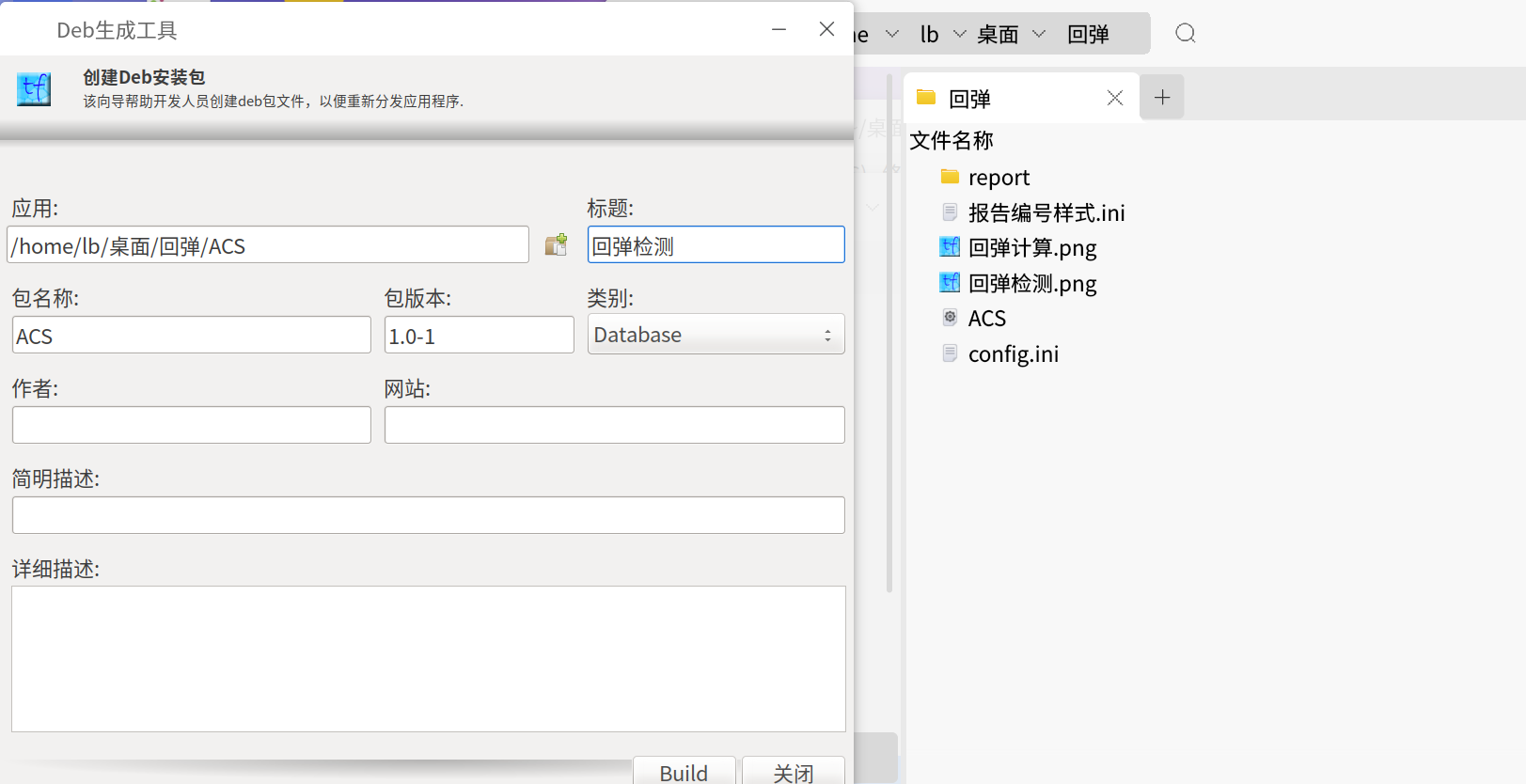Select the report folder name
The height and width of the screenshot is (784, 1526).
pyautogui.click(x=999, y=178)
